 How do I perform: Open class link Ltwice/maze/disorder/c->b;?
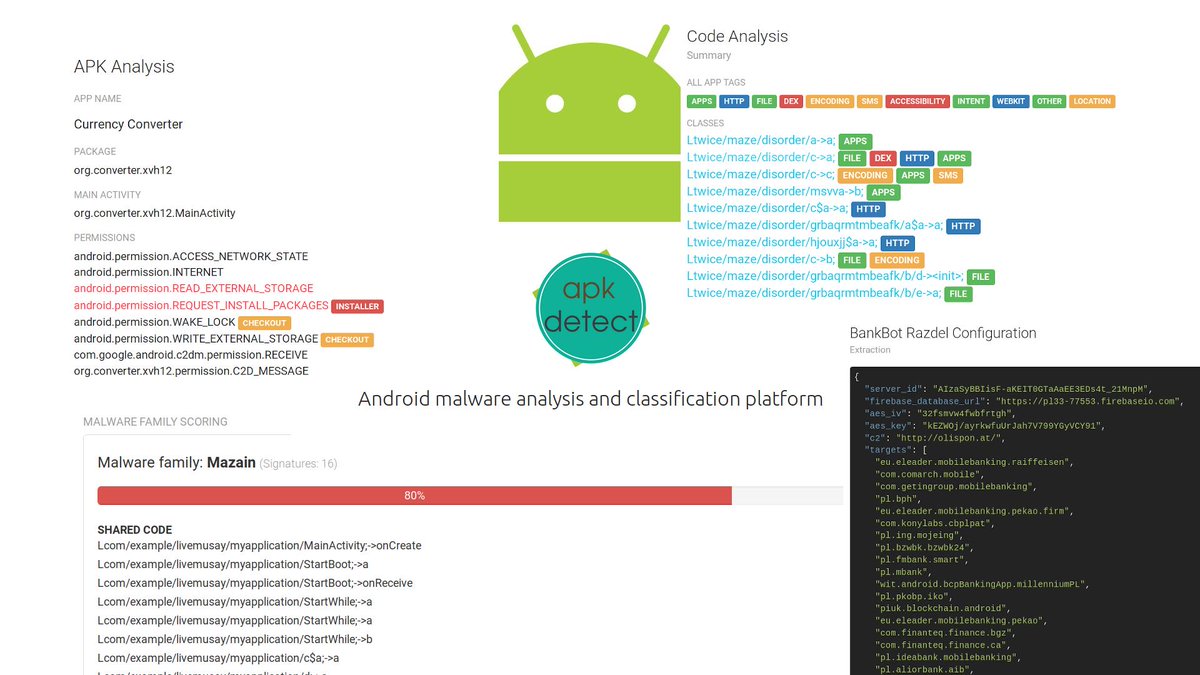(x=761, y=260)
